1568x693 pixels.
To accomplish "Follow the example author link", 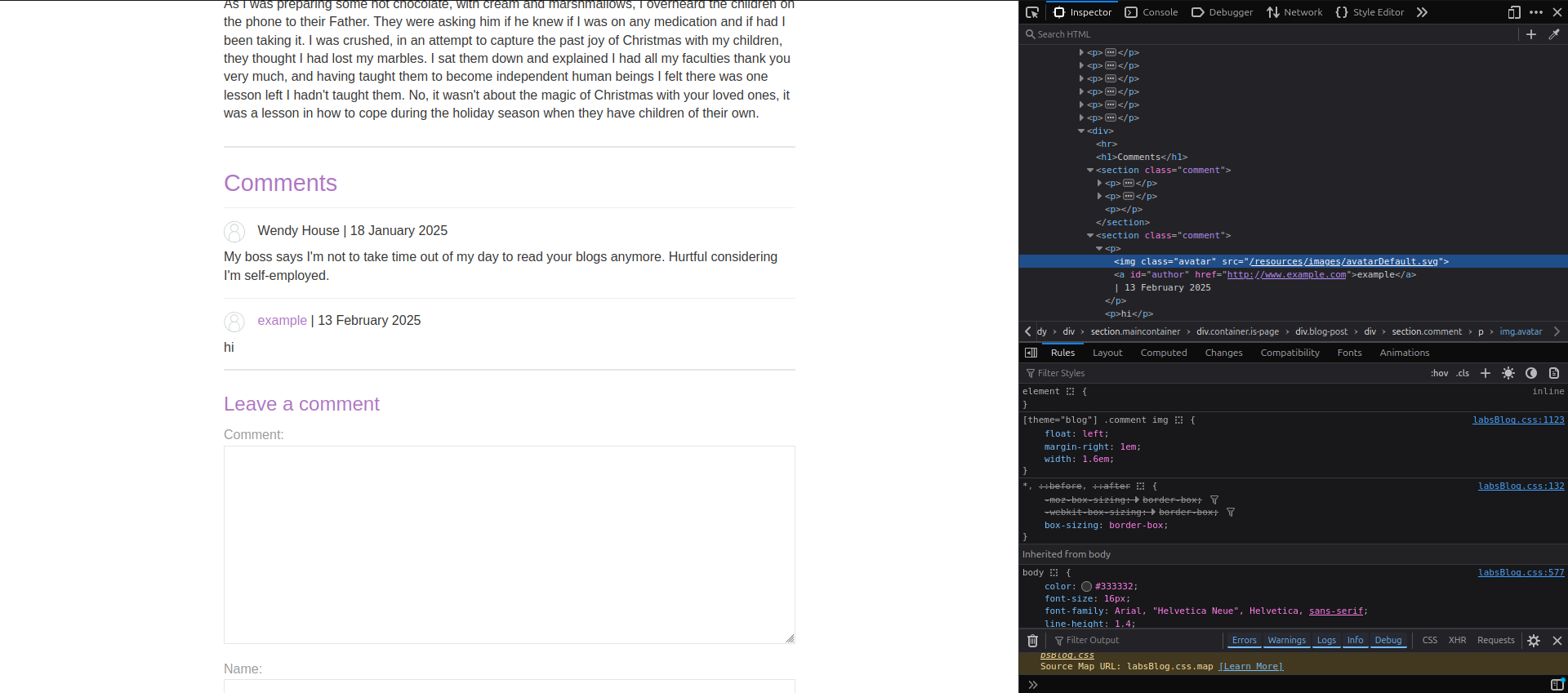I will click(x=282, y=321).
